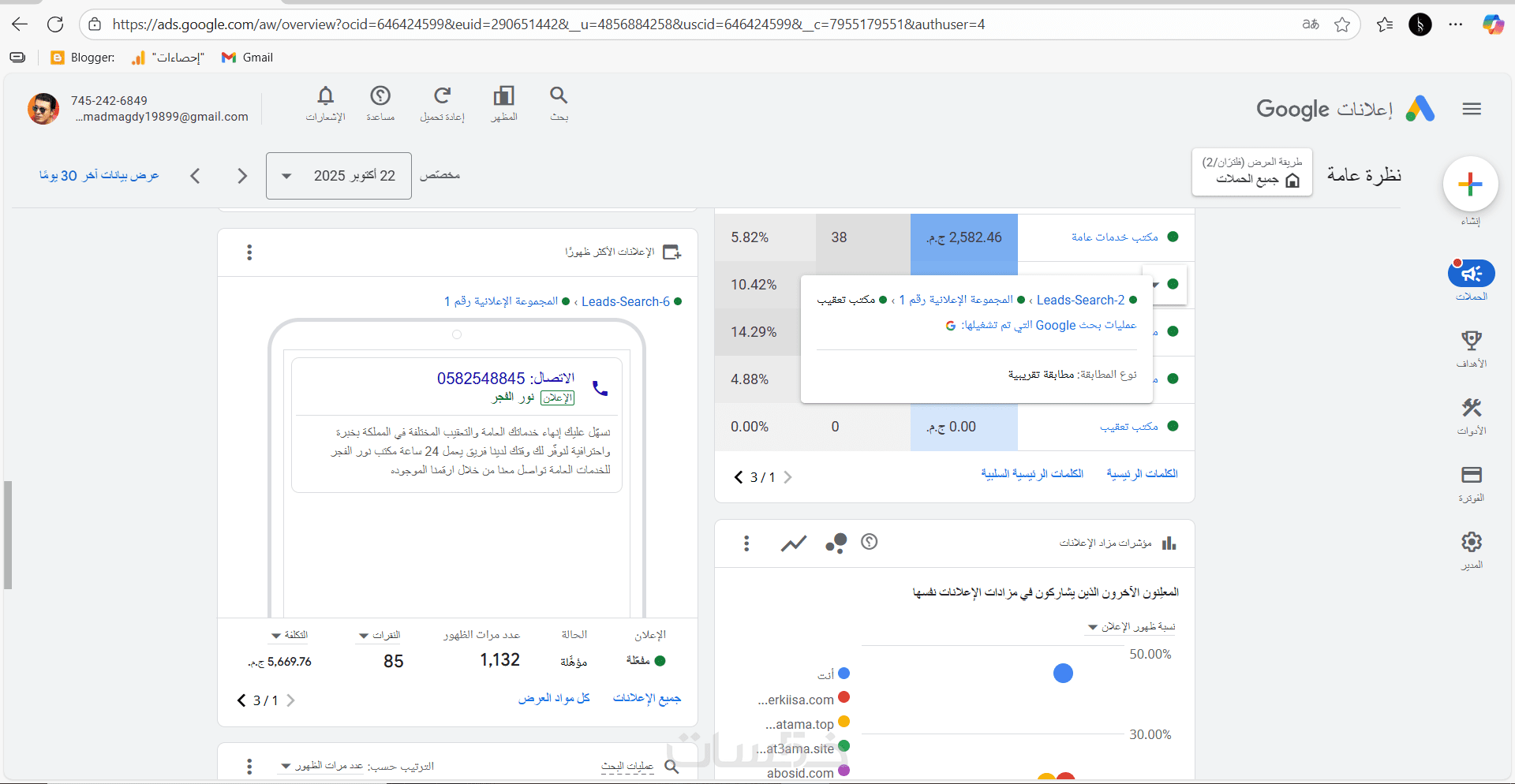Image resolution: width=1515 pixels, height=784 pixels.
Task: Open three-dot menu of auction insights card
Action: [x=746, y=543]
